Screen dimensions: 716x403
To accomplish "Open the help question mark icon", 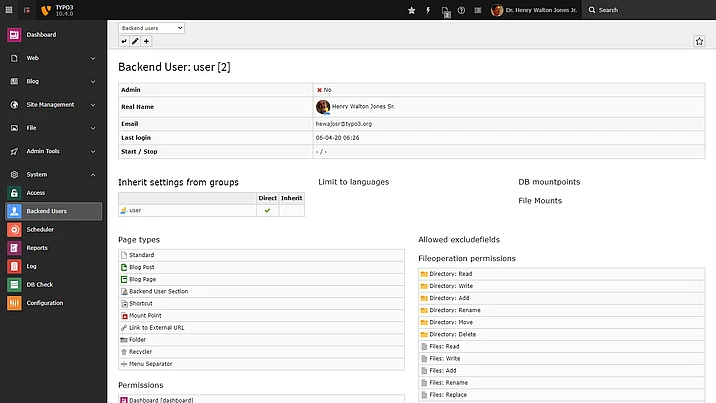I will point(461,10).
